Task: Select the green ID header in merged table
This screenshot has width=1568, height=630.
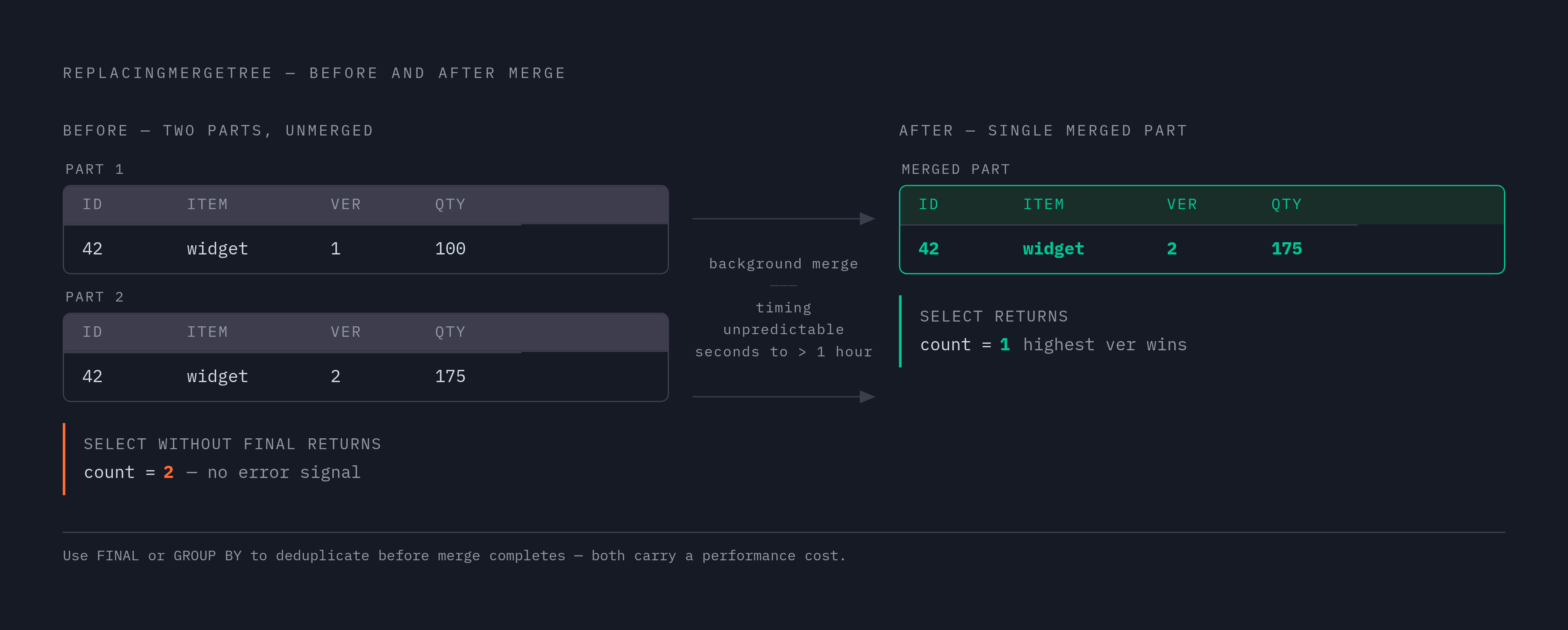Action: pyautogui.click(x=929, y=204)
